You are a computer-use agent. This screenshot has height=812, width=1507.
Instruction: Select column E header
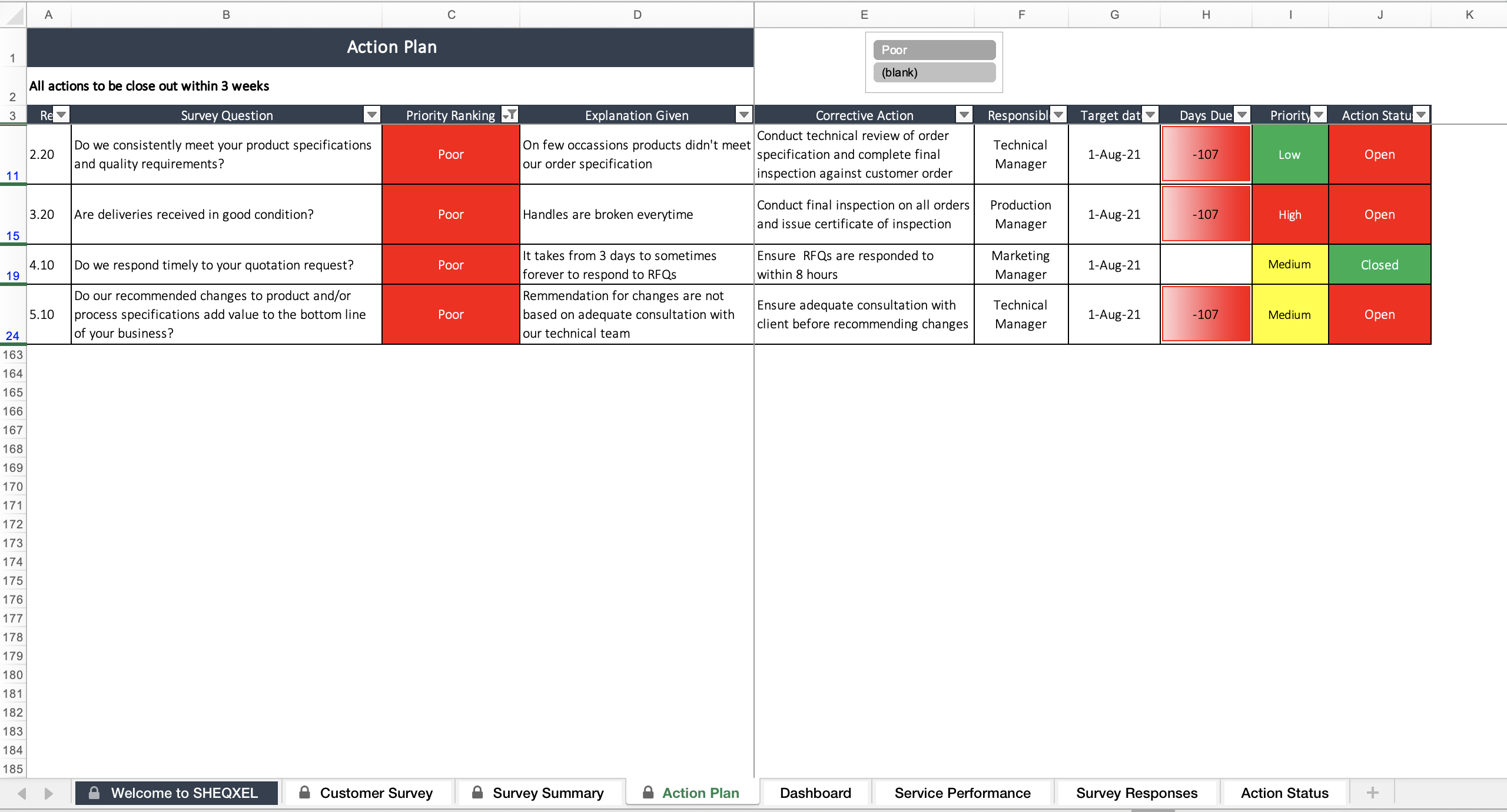click(864, 15)
